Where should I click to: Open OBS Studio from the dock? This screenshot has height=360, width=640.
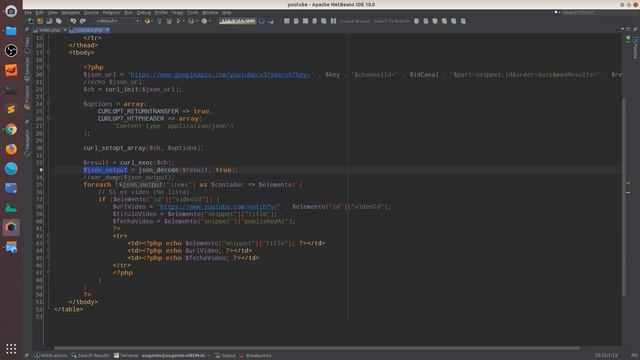(x=11, y=50)
